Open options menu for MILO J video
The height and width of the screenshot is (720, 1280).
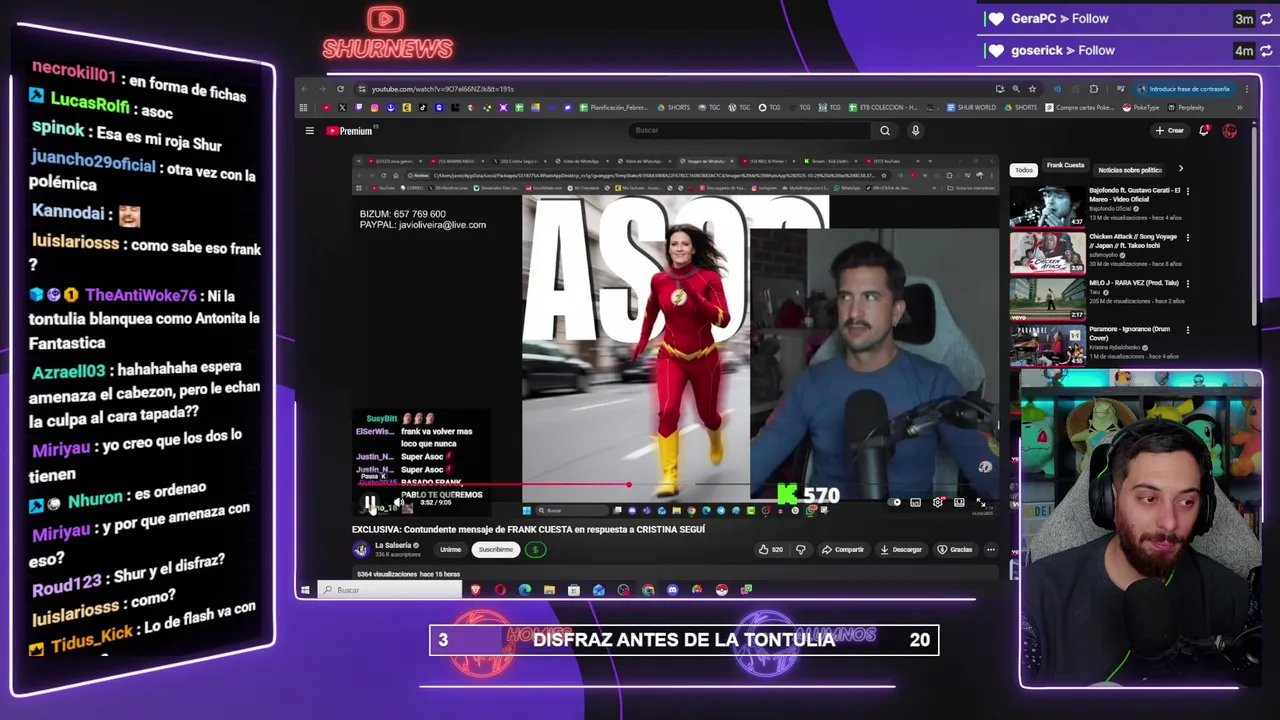pyautogui.click(x=1188, y=283)
